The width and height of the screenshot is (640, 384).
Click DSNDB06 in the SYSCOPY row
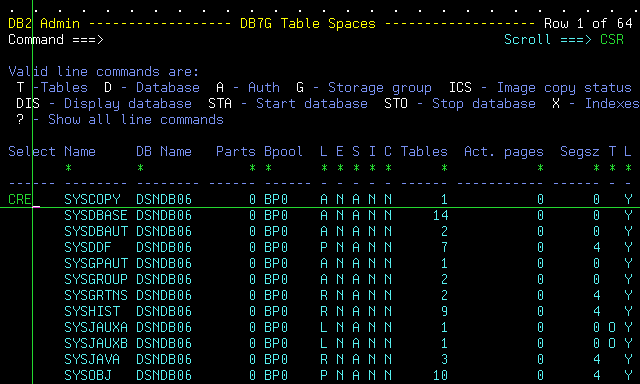click(164, 199)
